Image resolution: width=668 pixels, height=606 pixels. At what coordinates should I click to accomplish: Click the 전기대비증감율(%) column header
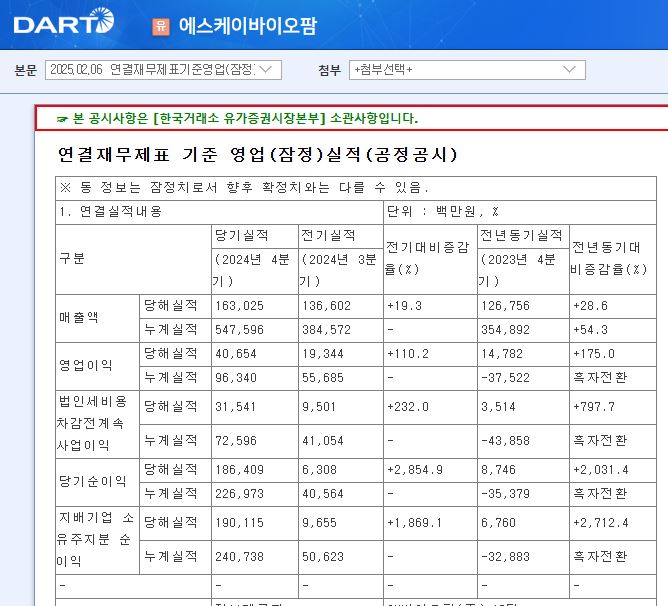click(430, 259)
